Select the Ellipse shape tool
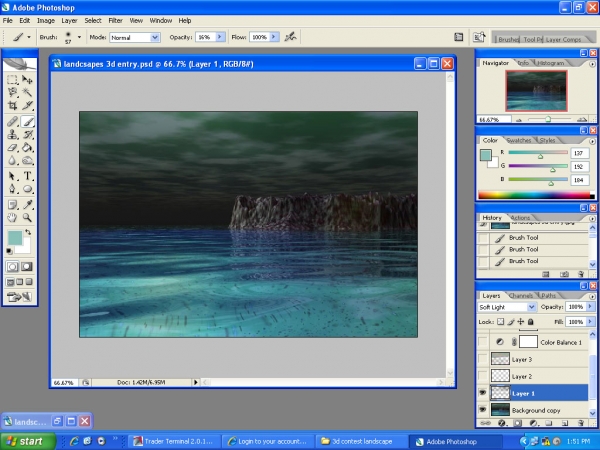Screen dimensions: 600x450 click(27, 189)
